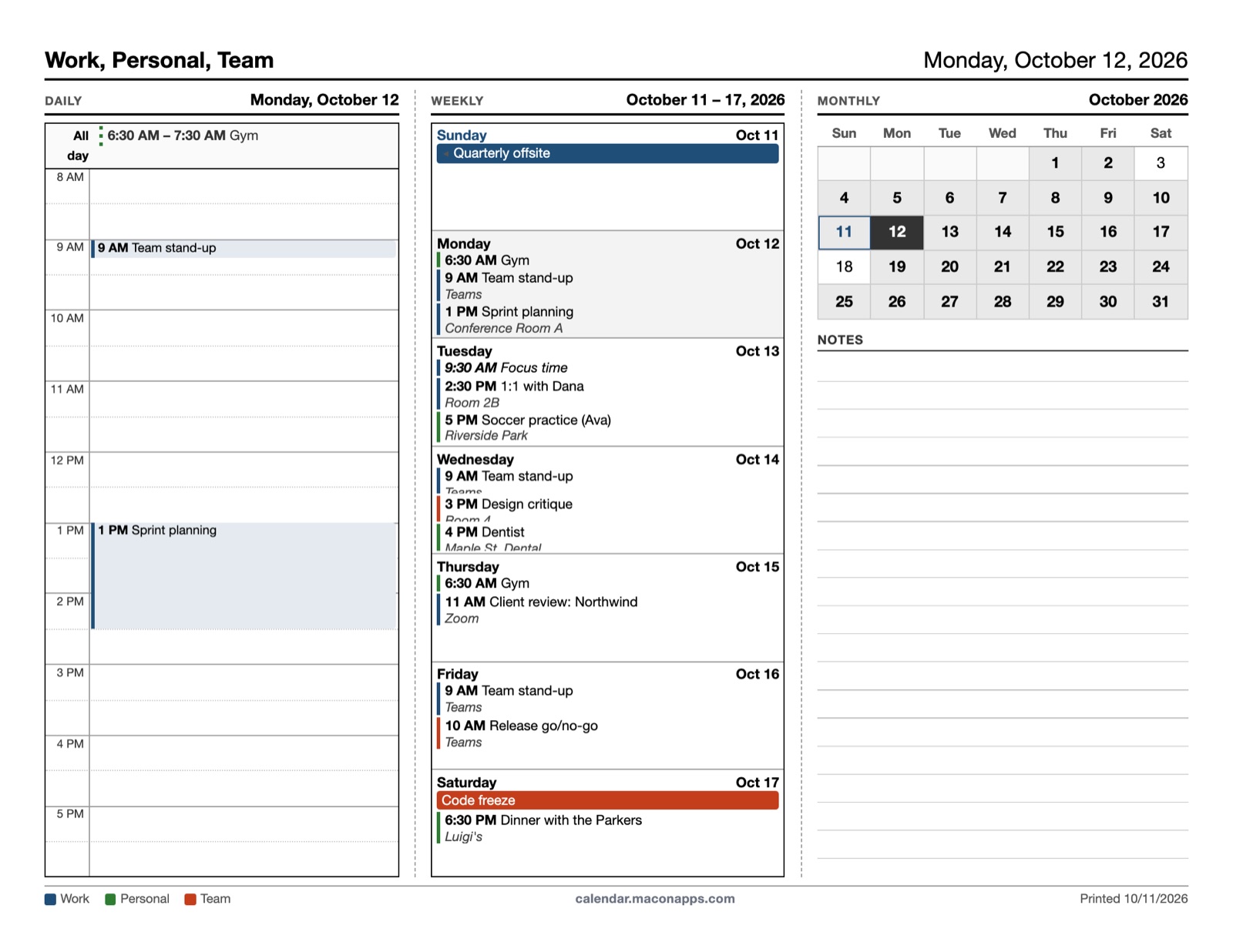The width and height of the screenshot is (1233, 952).
Task: Click the Sunday Oct 11 day header
Action: tap(607, 136)
